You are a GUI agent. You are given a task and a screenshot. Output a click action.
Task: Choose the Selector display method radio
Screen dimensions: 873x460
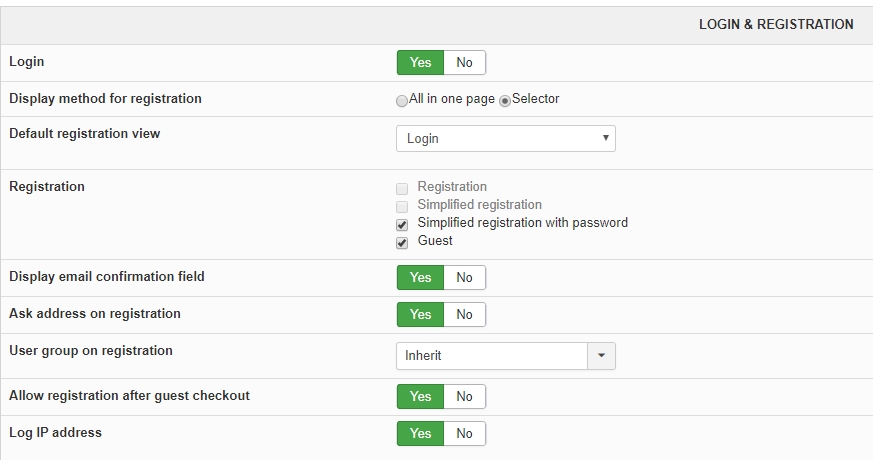505,100
